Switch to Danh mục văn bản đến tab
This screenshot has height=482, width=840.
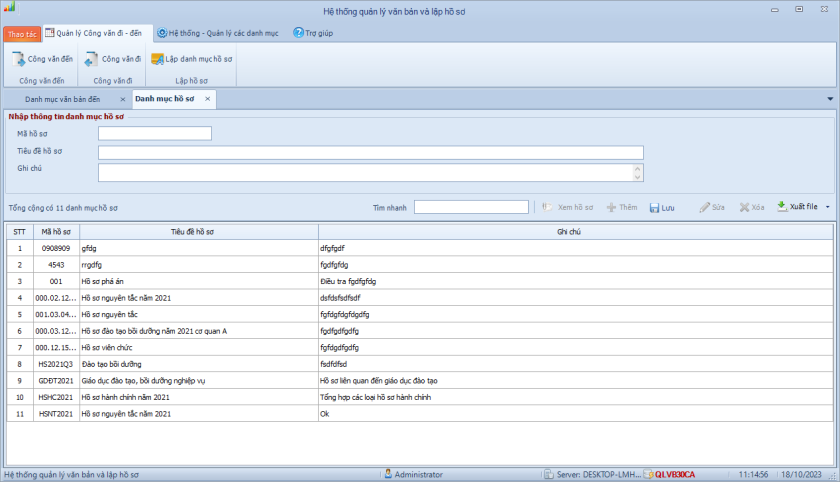[x=62, y=99]
